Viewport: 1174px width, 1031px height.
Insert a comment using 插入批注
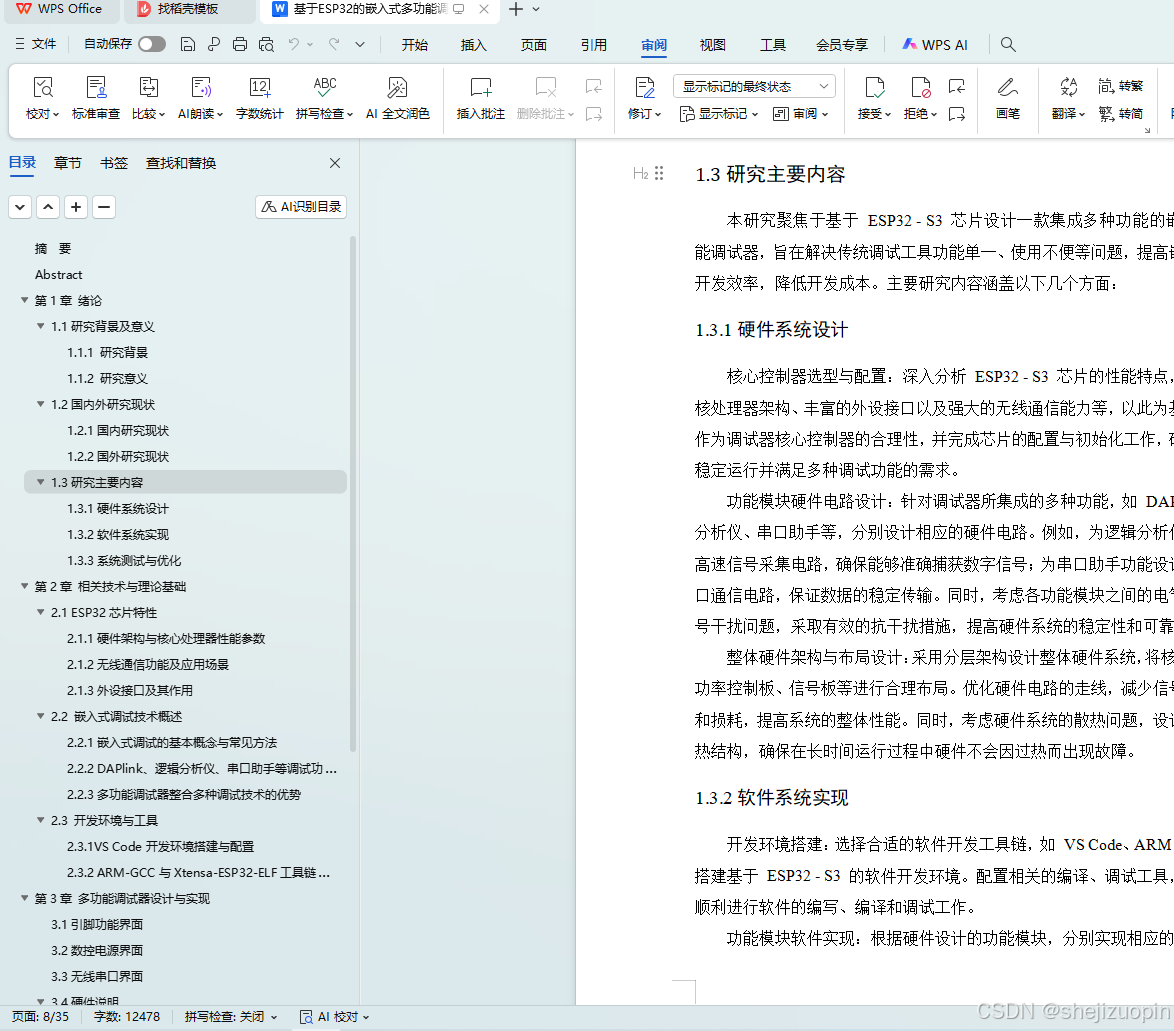(481, 98)
